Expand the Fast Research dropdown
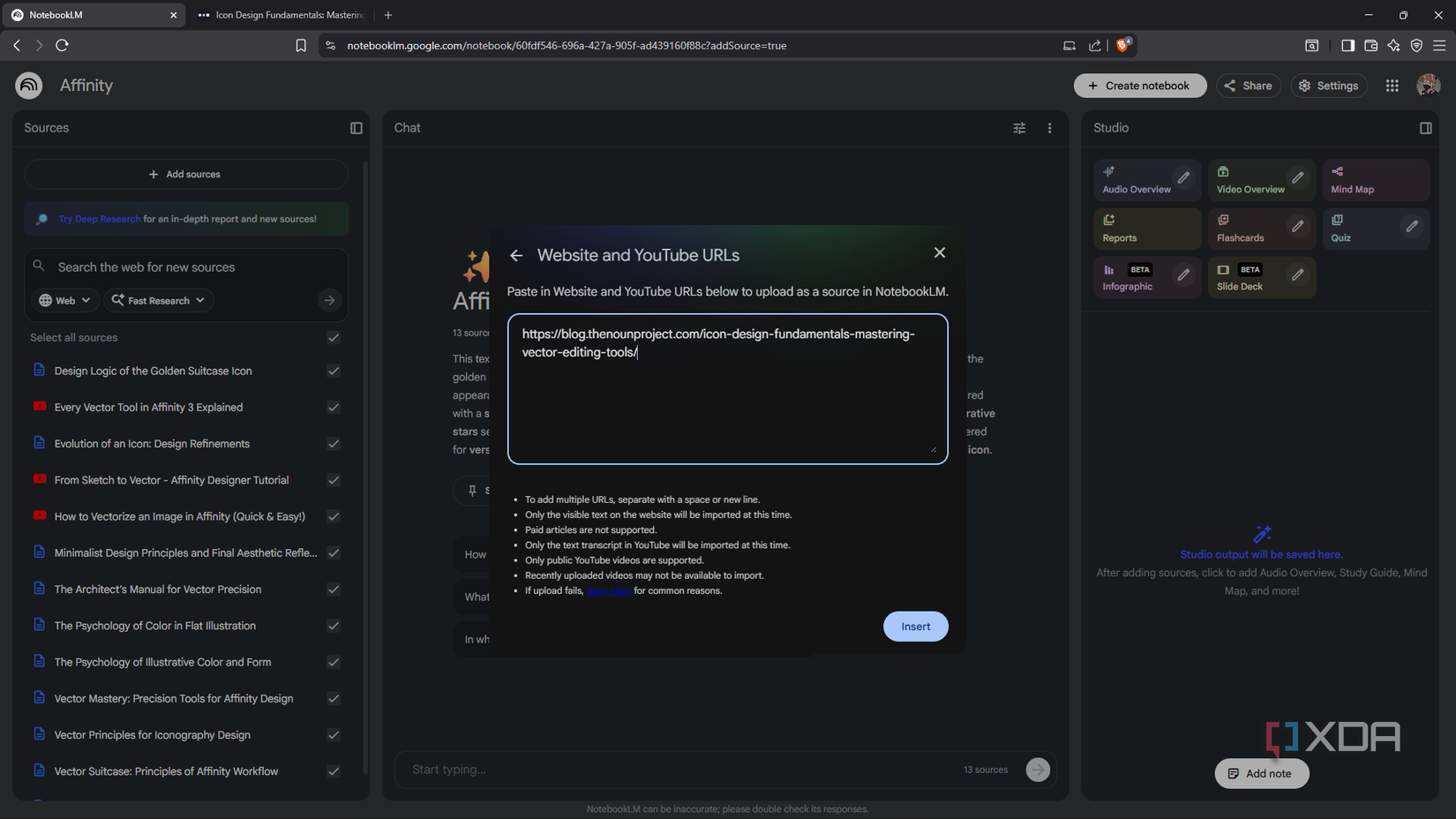1456x819 pixels. [158, 300]
